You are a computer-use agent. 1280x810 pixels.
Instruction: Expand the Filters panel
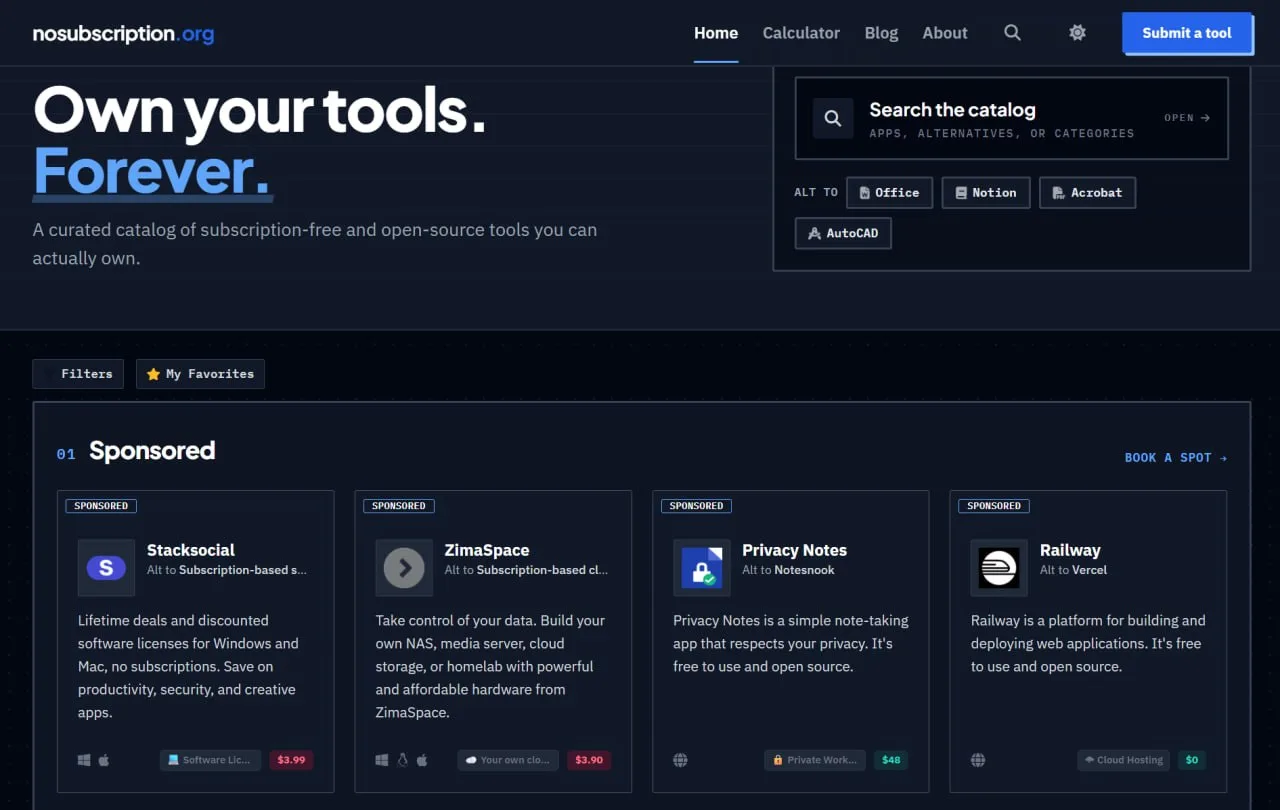78,374
